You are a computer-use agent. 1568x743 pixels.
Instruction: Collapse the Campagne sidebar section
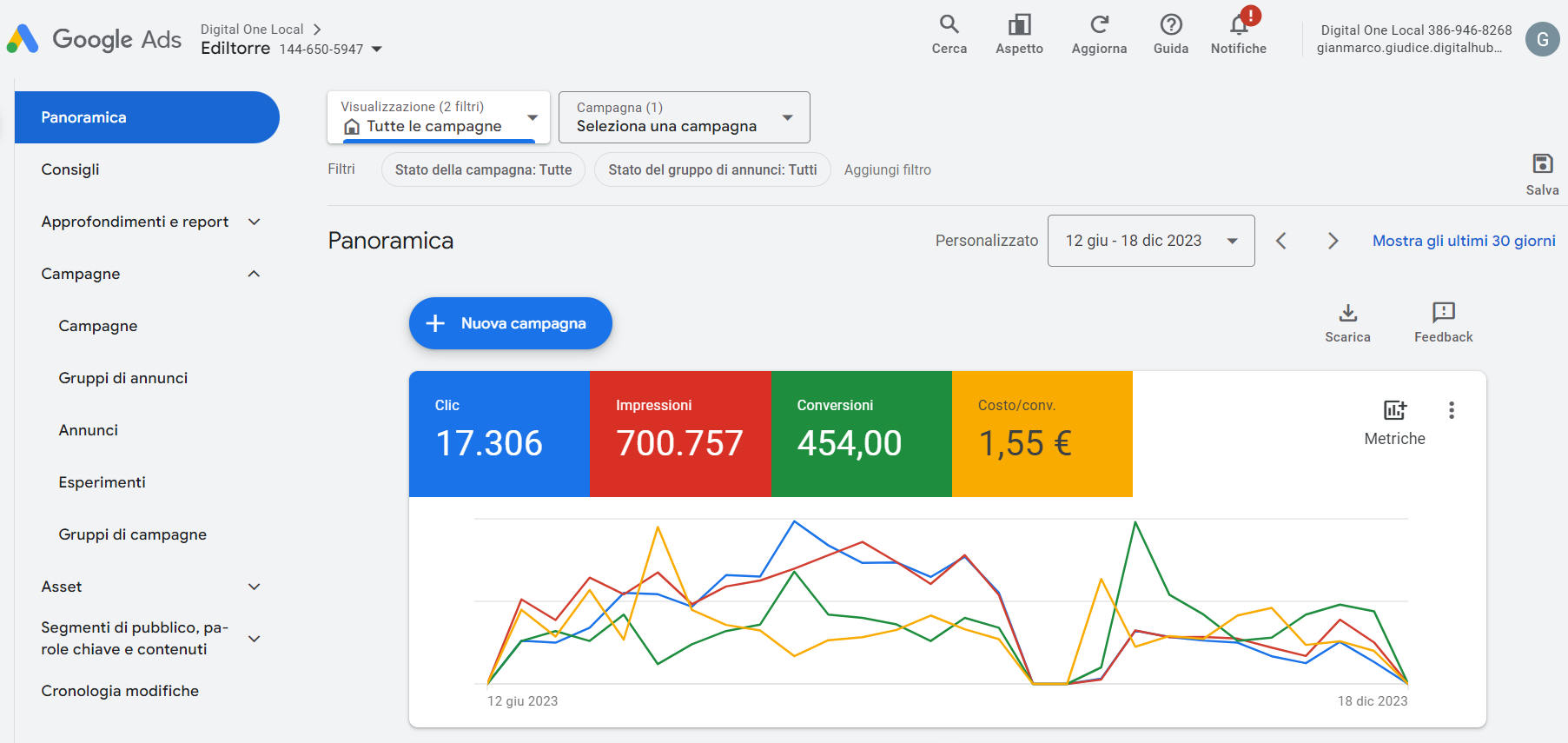254,274
